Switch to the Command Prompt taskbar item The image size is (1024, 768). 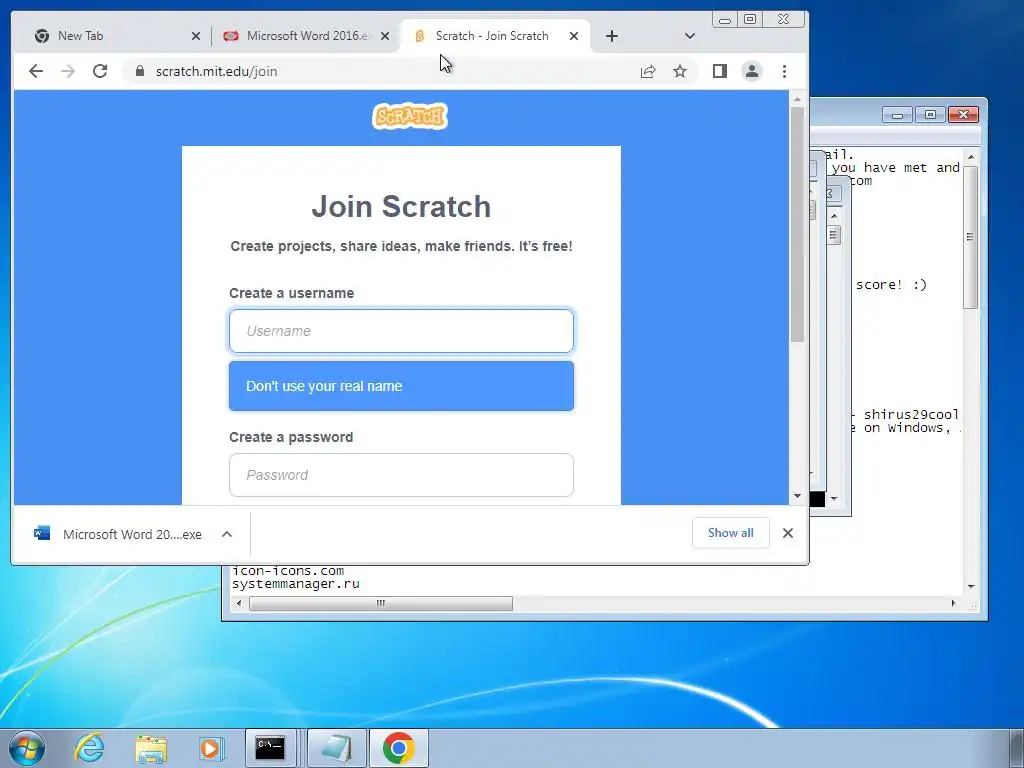[270, 748]
